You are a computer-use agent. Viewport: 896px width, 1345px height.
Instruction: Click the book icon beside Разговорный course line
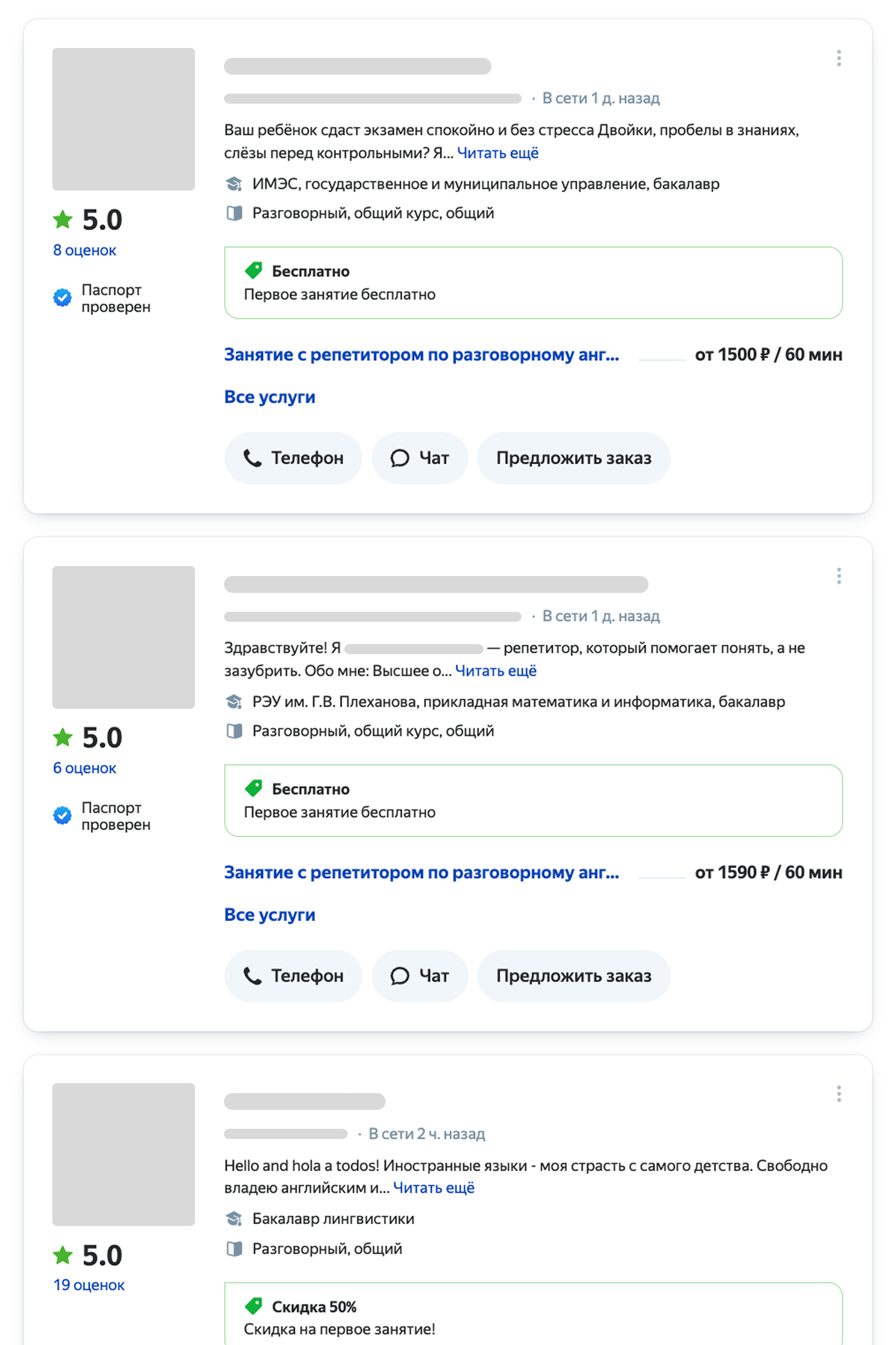click(235, 212)
